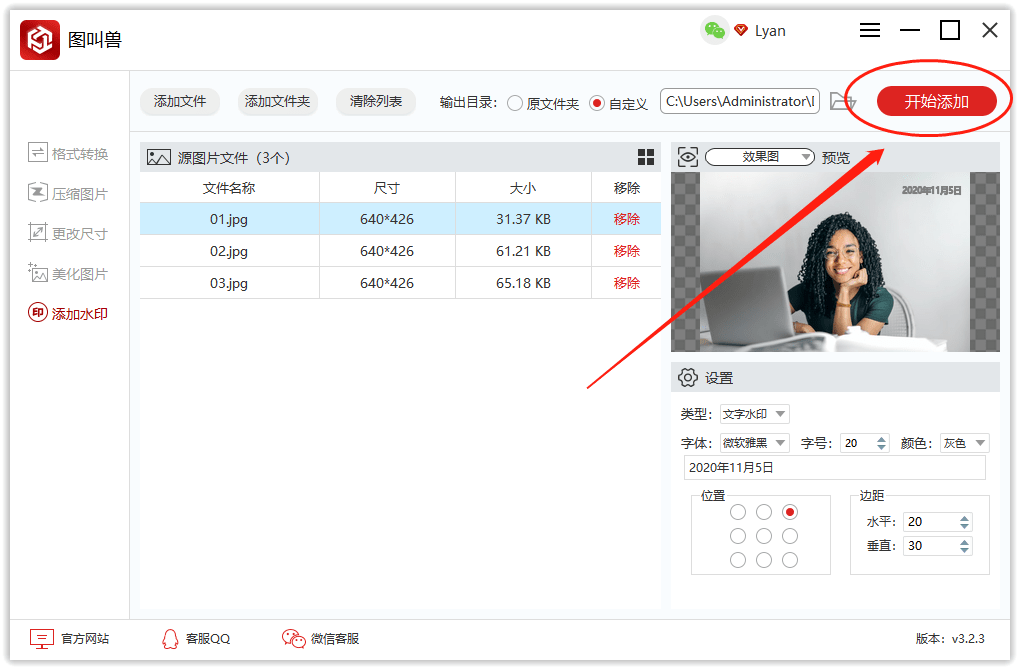1020x670 pixels.
Task: Switch file list to grid view icon
Action: click(646, 157)
